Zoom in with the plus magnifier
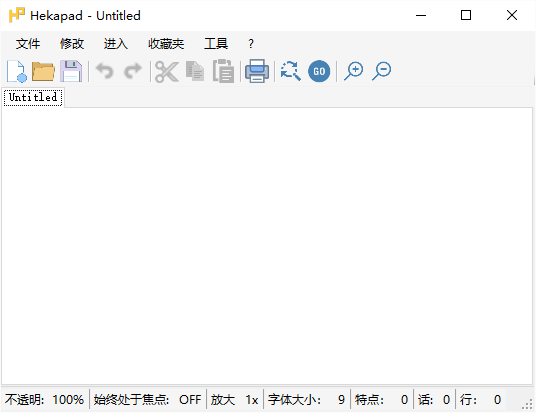536x413 pixels. click(x=353, y=71)
